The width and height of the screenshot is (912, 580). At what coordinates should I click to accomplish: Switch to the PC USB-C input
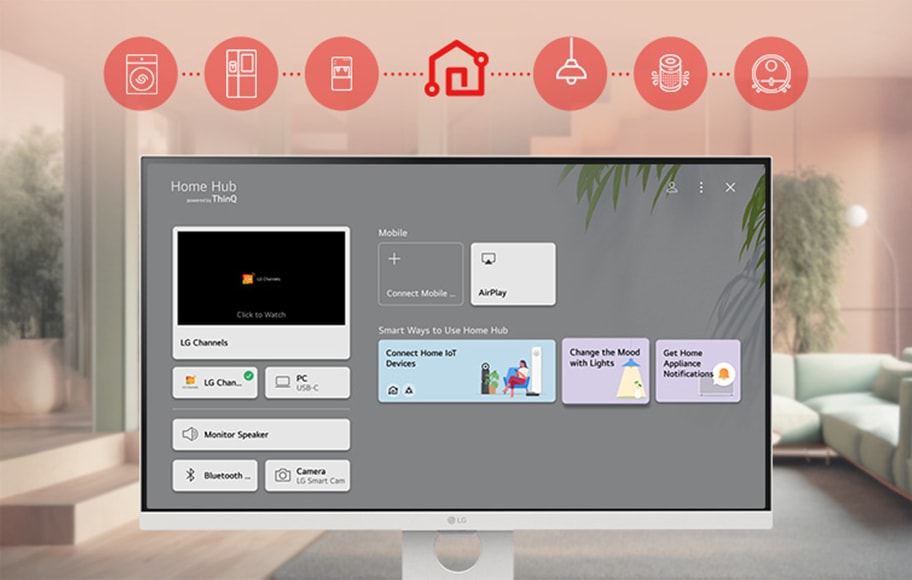(x=307, y=382)
